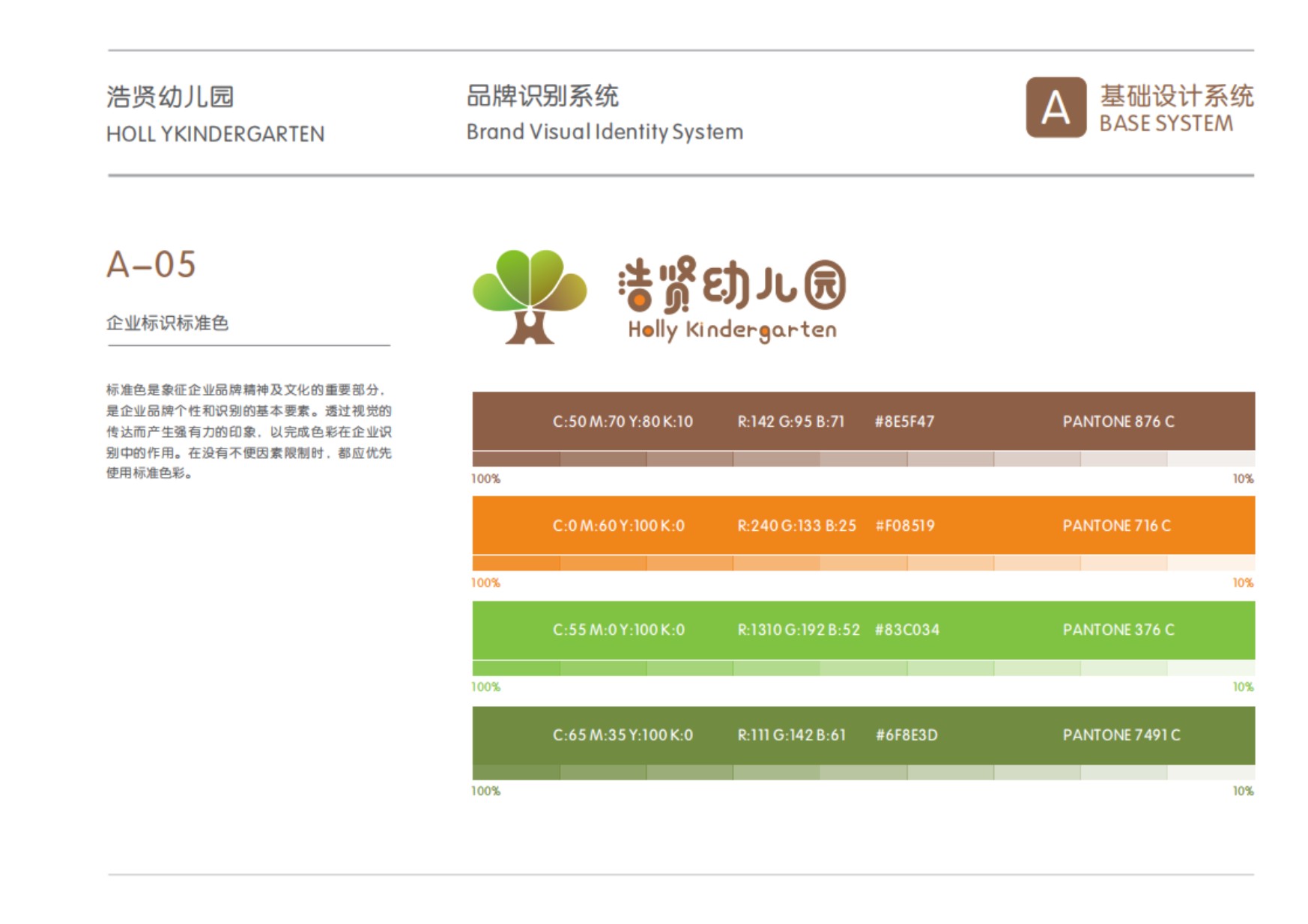Click 'PANTONE 376 C' label
The width and height of the screenshot is (1308, 924).
click(x=1118, y=630)
